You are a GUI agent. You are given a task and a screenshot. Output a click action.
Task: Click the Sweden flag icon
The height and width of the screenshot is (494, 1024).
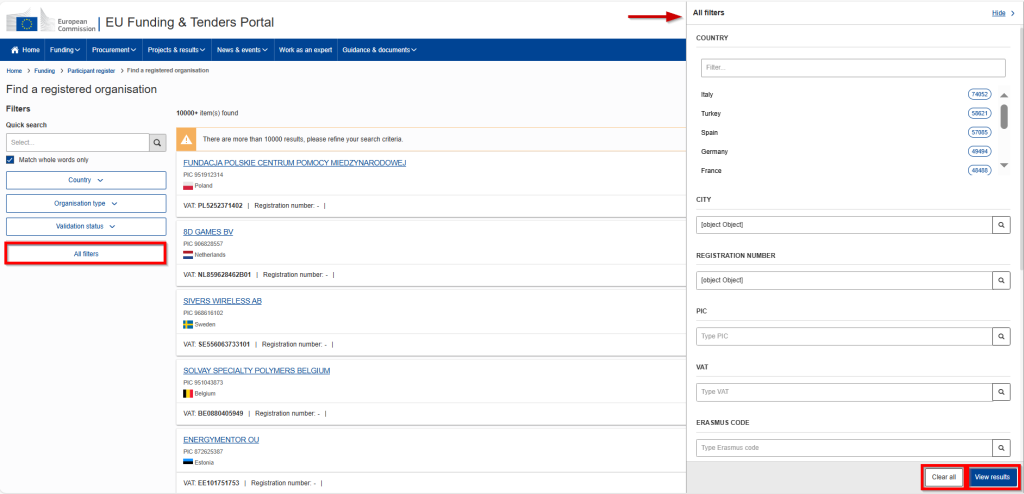coord(188,324)
